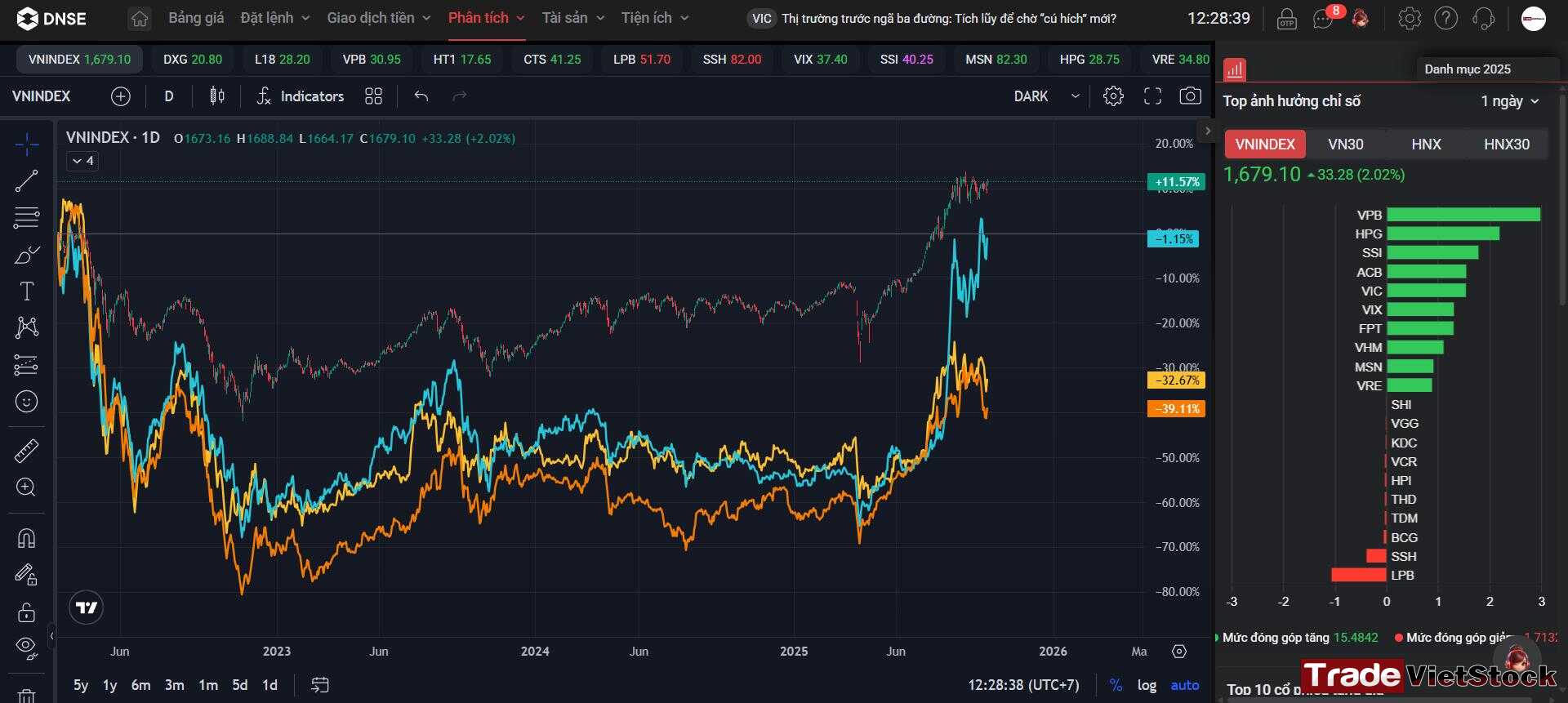Expand the Tiện ích menu
The height and width of the screenshot is (703, 1568).
(655, 18)
